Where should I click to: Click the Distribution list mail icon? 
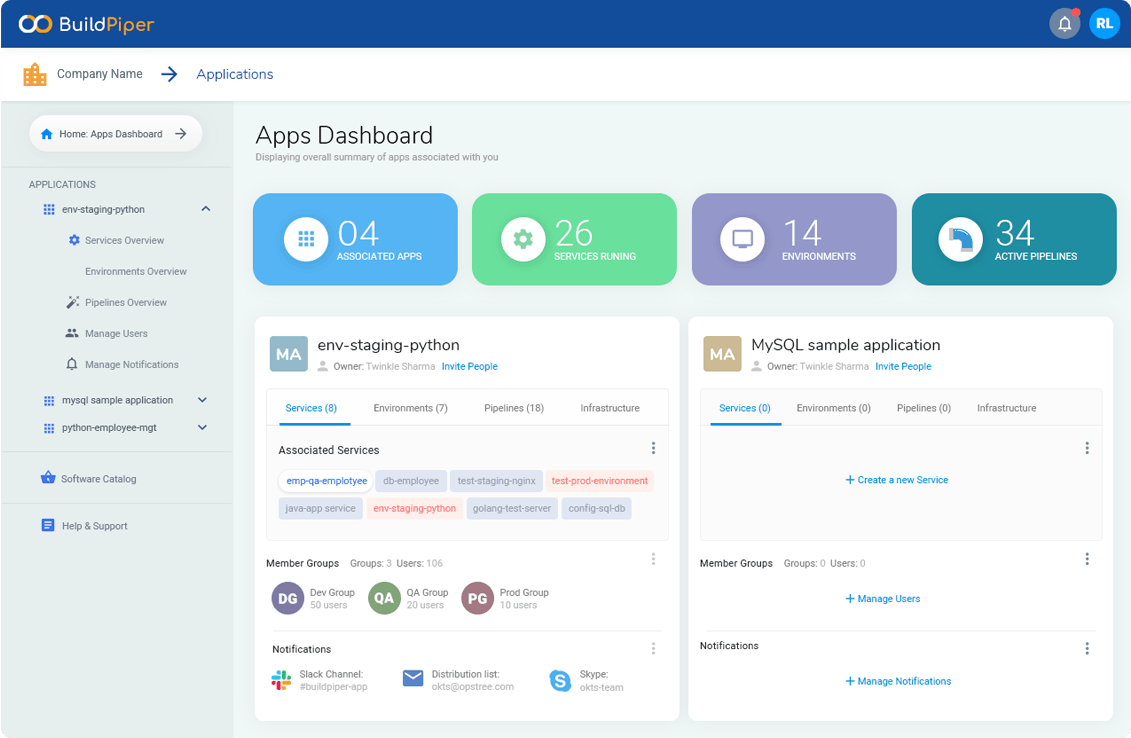413,679
